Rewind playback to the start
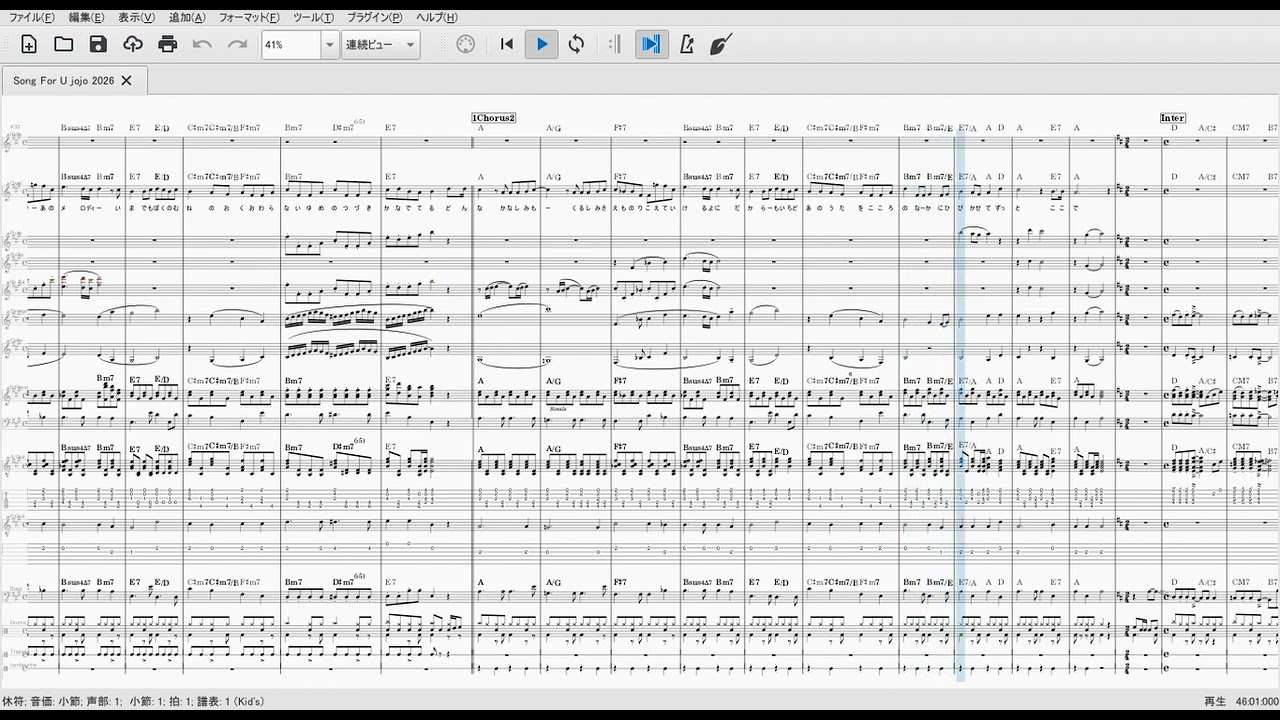This screenshot has width=1280, height=720. coord(507,44)
